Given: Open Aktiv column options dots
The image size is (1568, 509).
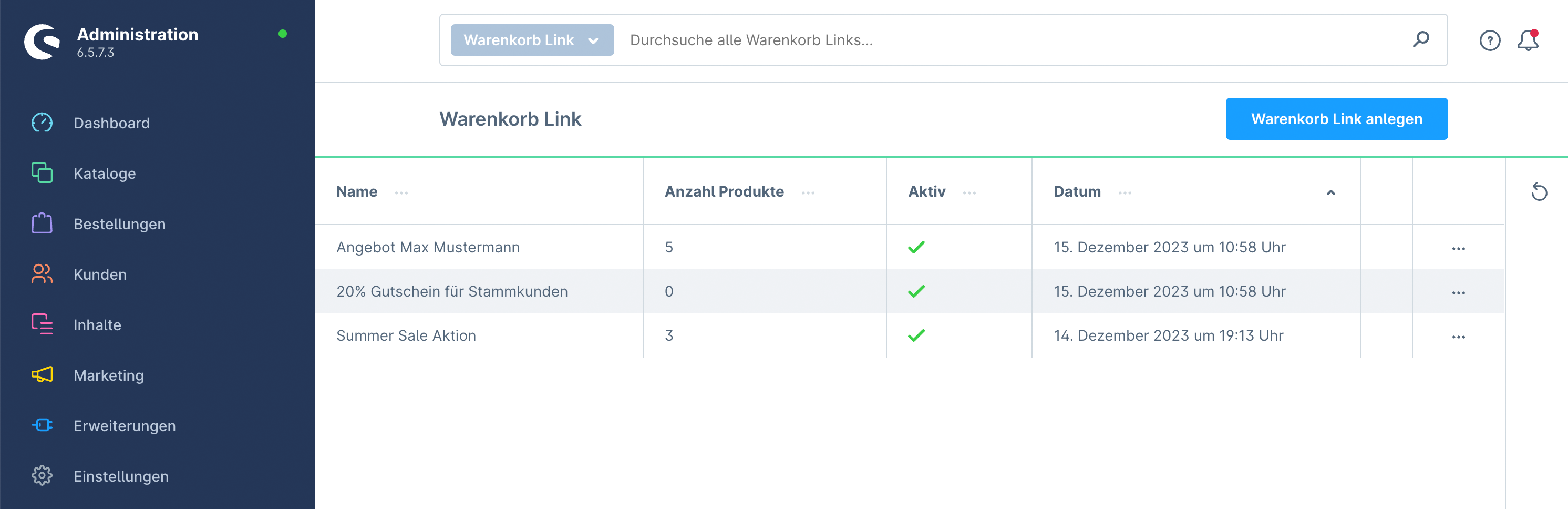Looking at the screenshot, I should [969, 192].
